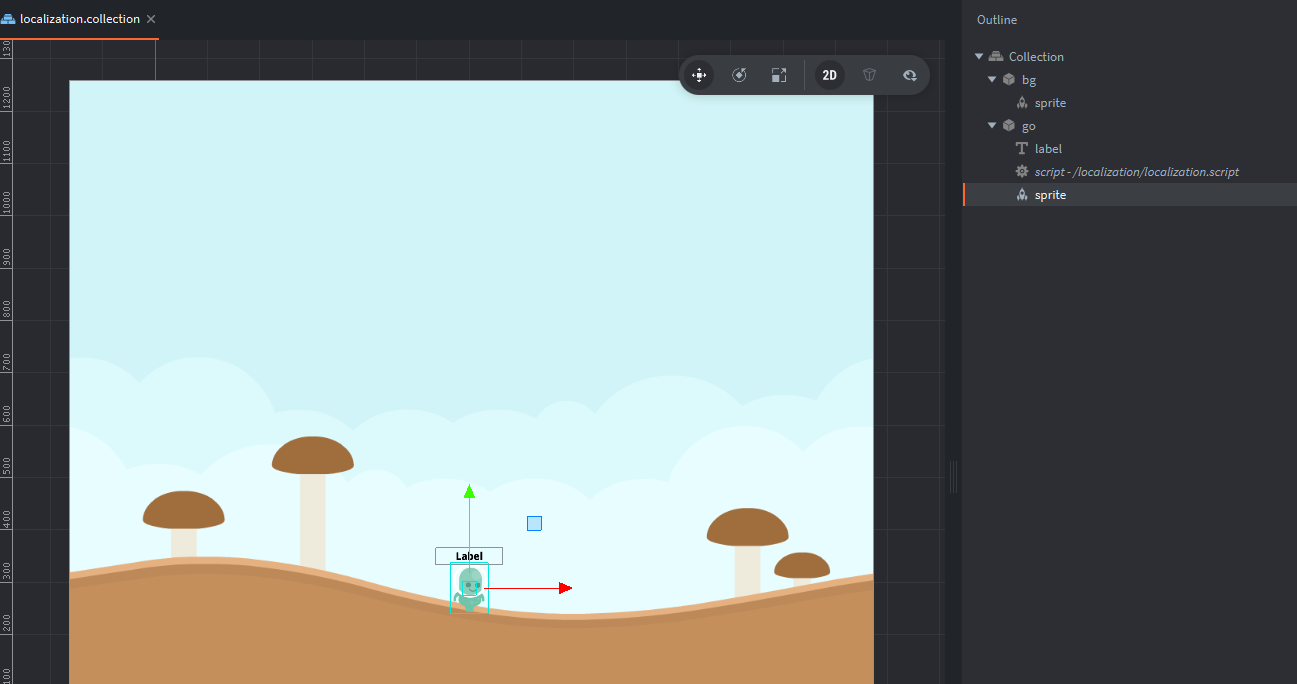The image size is (1297, 684).
Task: Select the Scale tool in scene toolbar
Action: coord(779,75)
